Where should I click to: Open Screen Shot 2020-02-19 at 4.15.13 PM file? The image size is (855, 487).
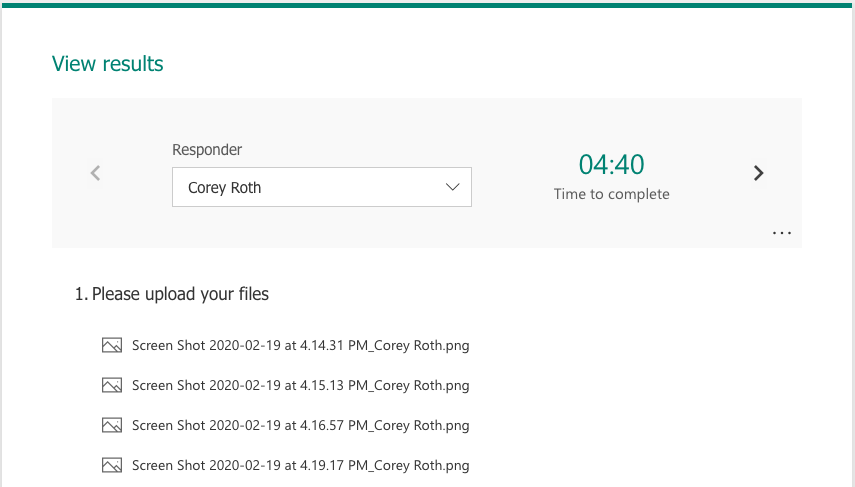click(x=300, y=385)
